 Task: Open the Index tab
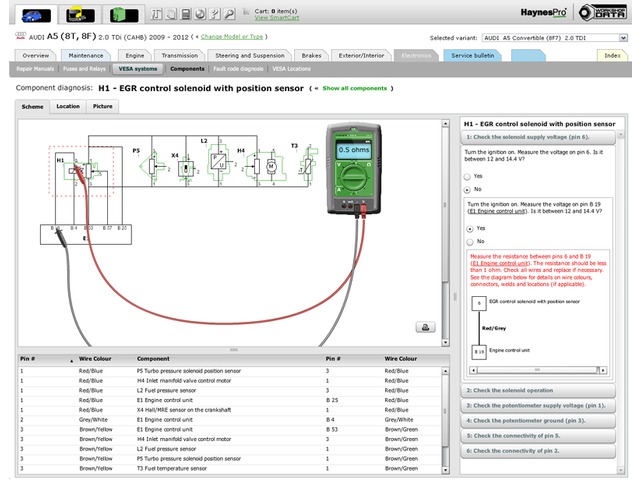coord(612,56)
